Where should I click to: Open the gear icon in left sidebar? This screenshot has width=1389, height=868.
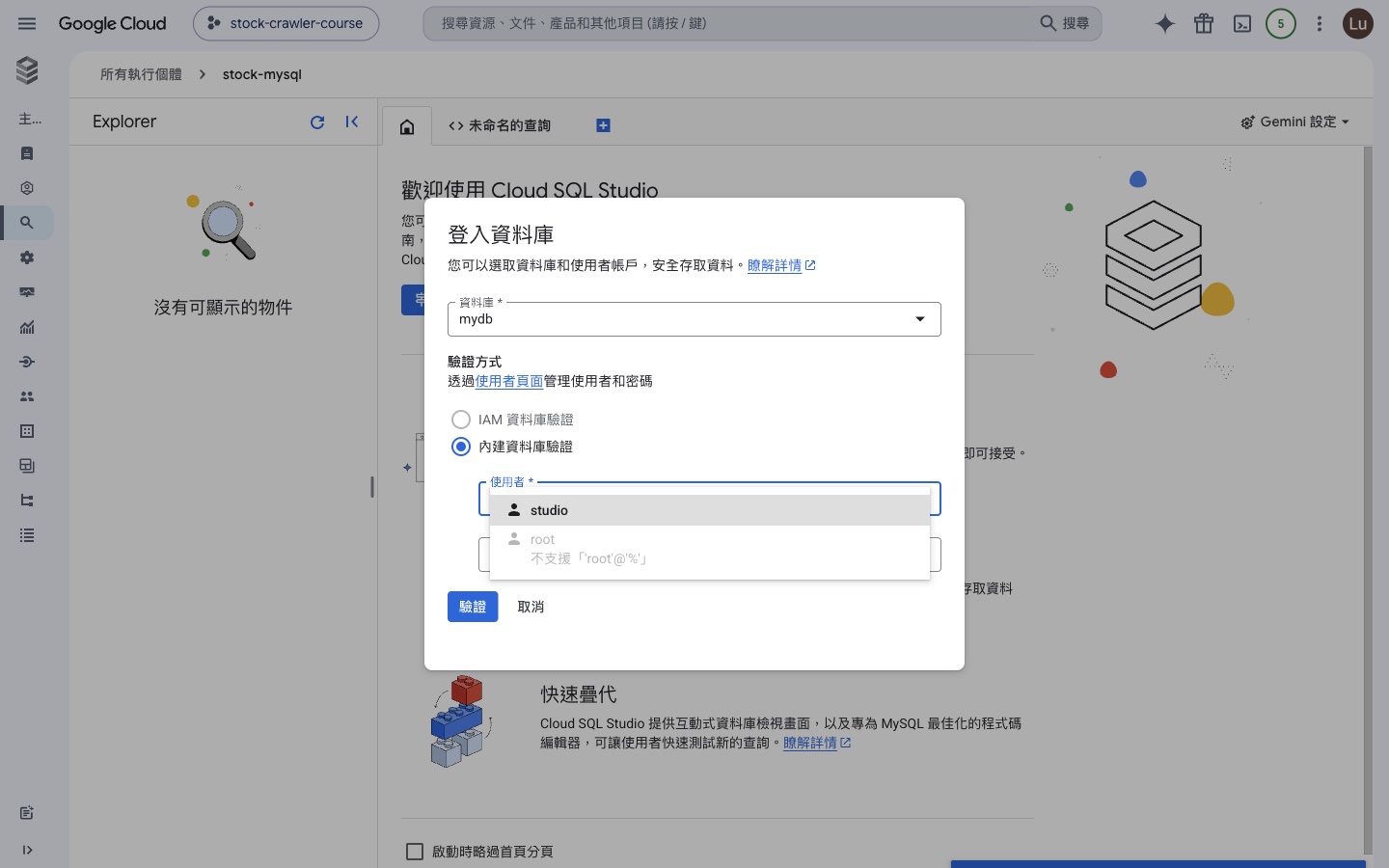(27, 258)
